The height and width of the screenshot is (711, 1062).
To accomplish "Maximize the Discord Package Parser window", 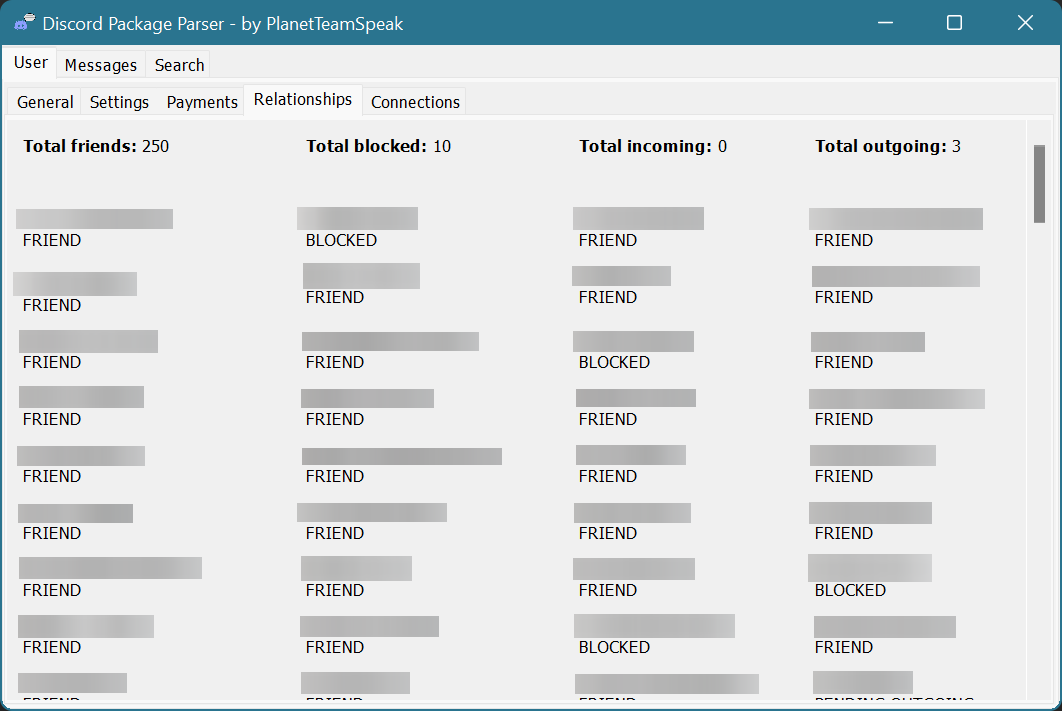I will [x=954, y=23].
